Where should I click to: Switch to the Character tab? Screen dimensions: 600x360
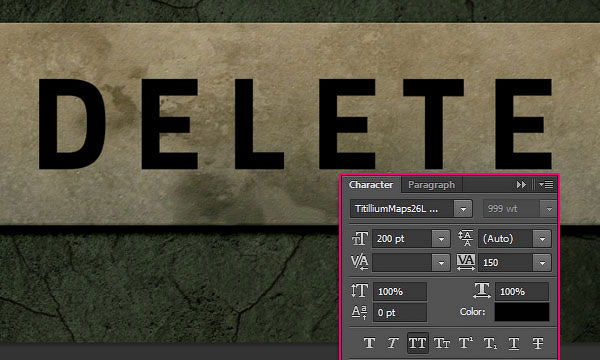tap(371, 185)
